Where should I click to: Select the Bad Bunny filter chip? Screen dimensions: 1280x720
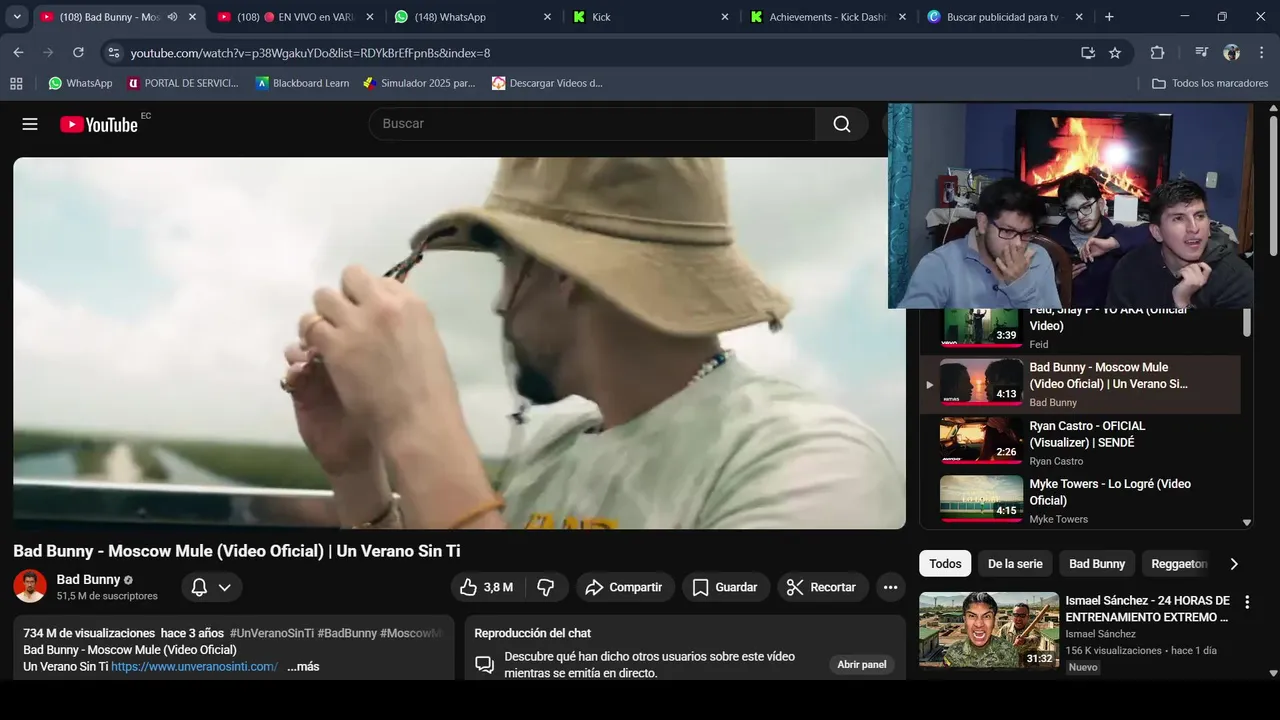(x=1097, y=564)
